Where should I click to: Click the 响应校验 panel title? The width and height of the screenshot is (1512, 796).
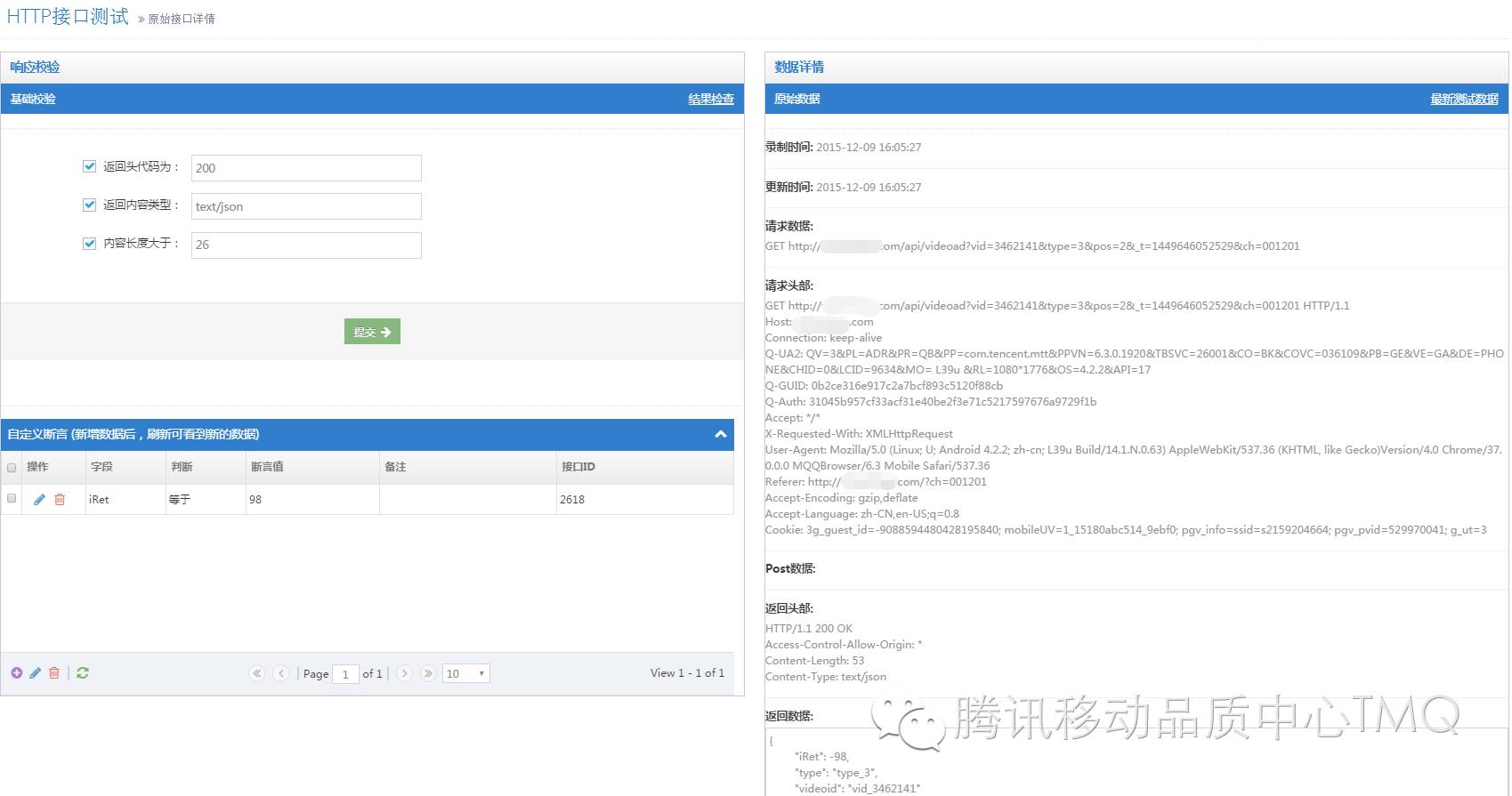[x=35, y=67]
